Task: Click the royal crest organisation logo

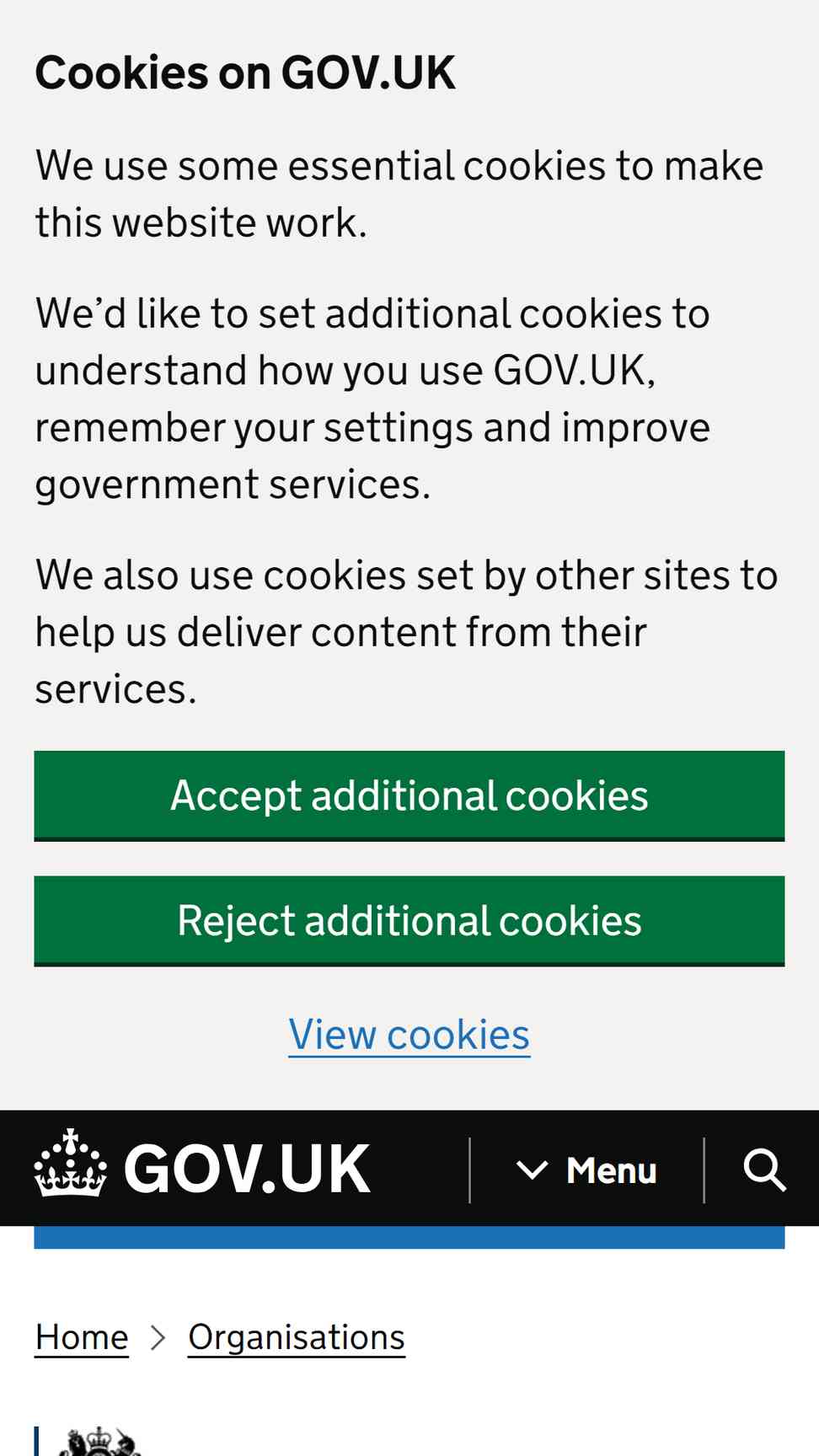Action: point(99,1442)
